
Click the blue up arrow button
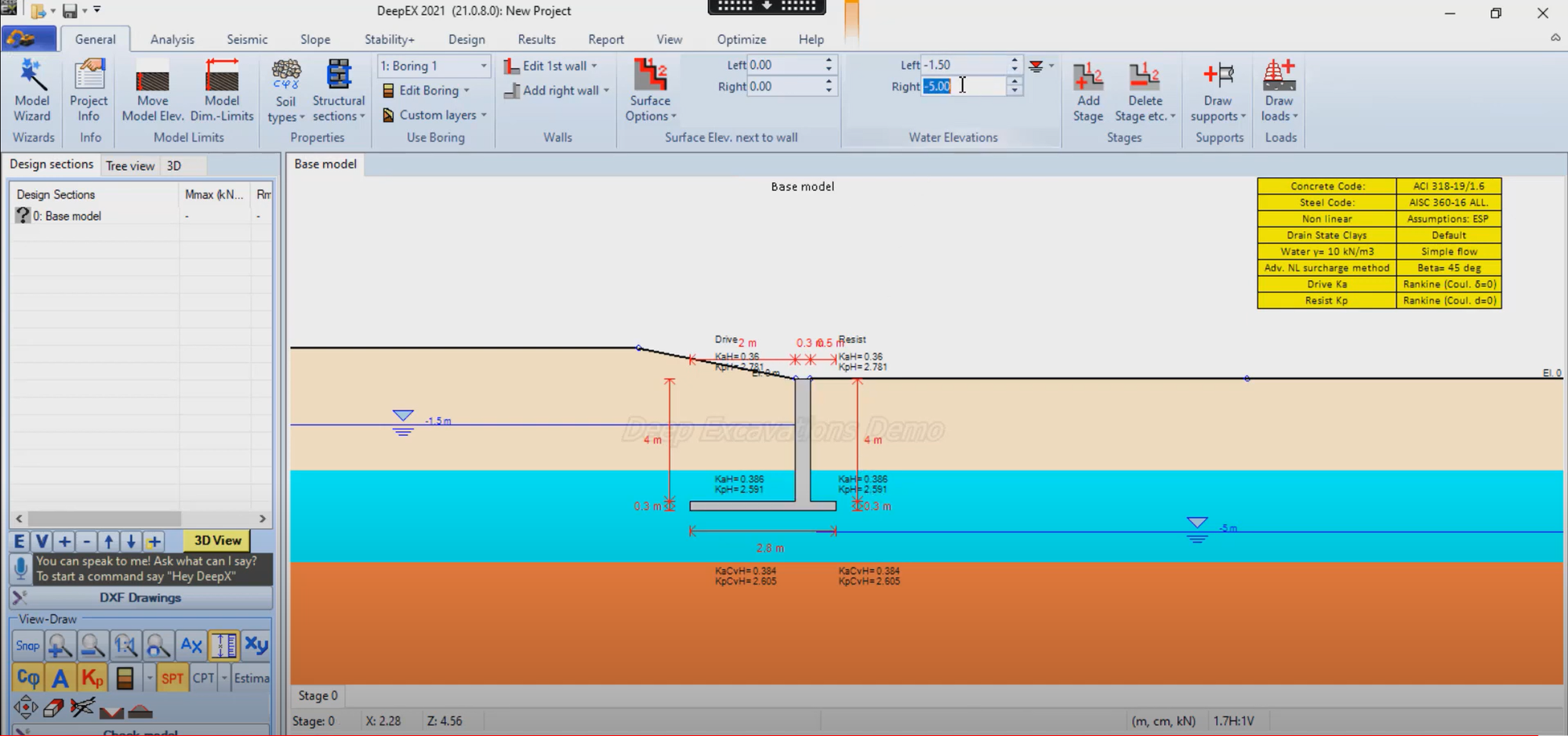pos(109,541)
